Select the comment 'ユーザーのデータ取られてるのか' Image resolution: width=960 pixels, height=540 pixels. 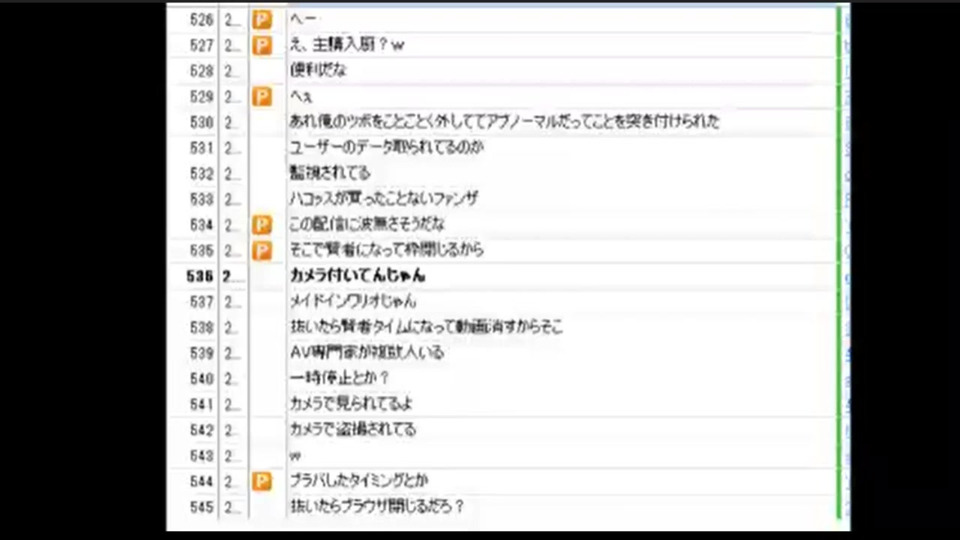tap(387, 148)
